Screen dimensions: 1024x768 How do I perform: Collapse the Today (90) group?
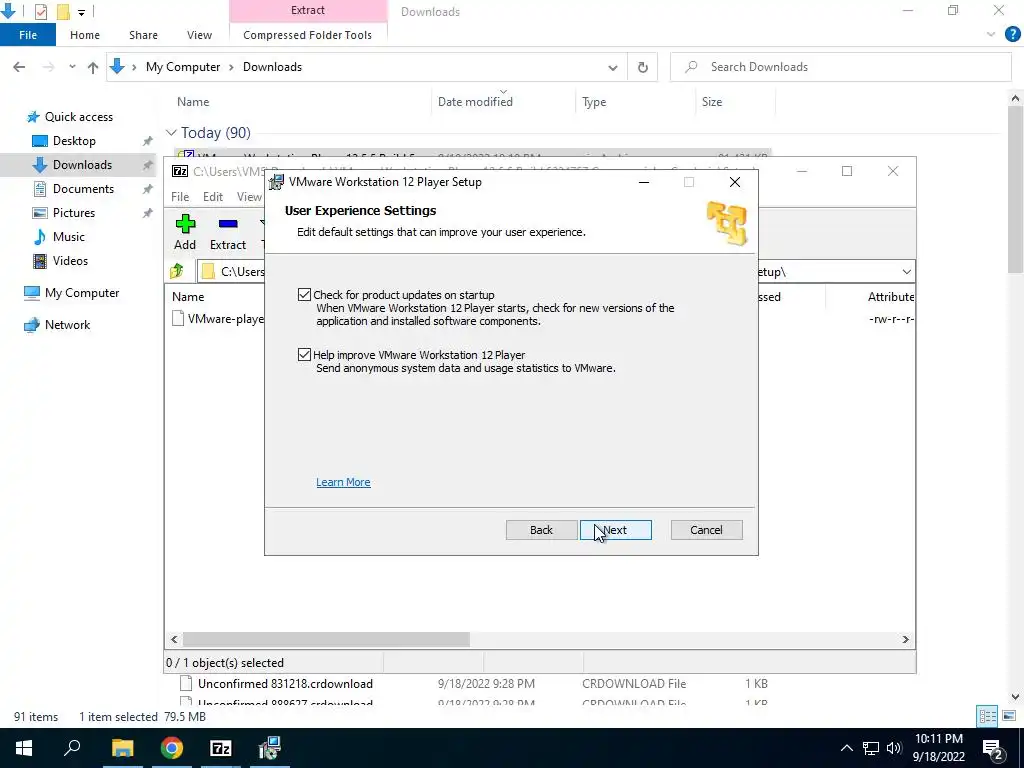pos(171,133)
